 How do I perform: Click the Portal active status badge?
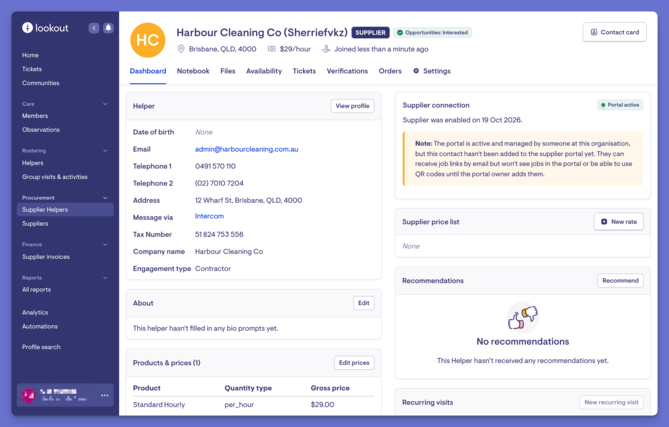click(620, 105)
